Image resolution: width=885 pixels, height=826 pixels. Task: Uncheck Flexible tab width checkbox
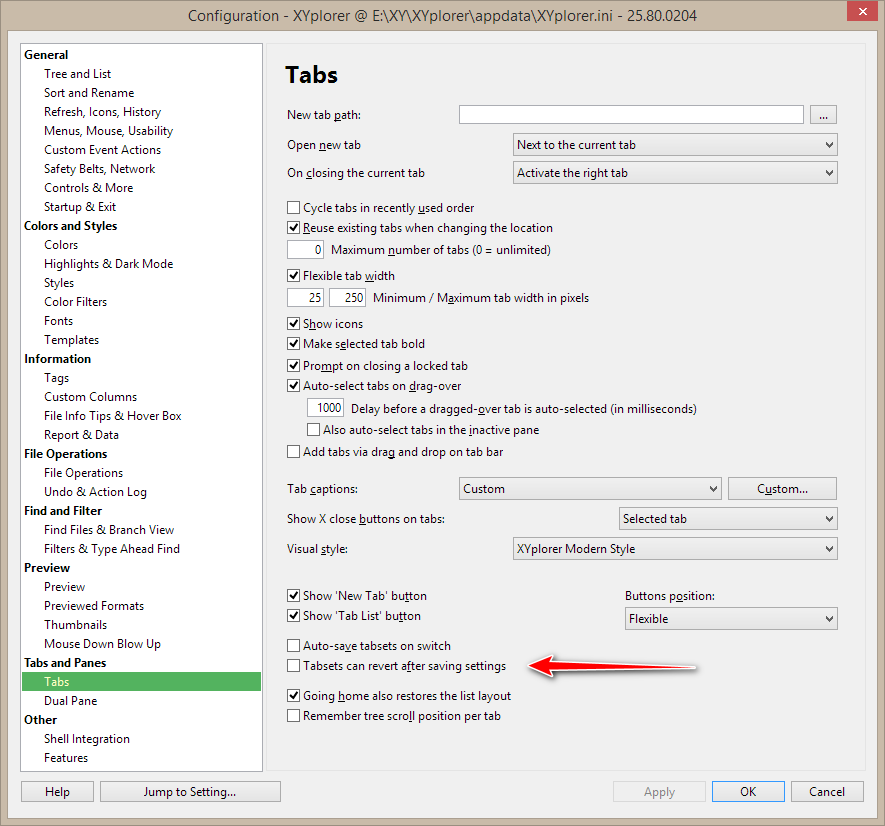[294, 276]
